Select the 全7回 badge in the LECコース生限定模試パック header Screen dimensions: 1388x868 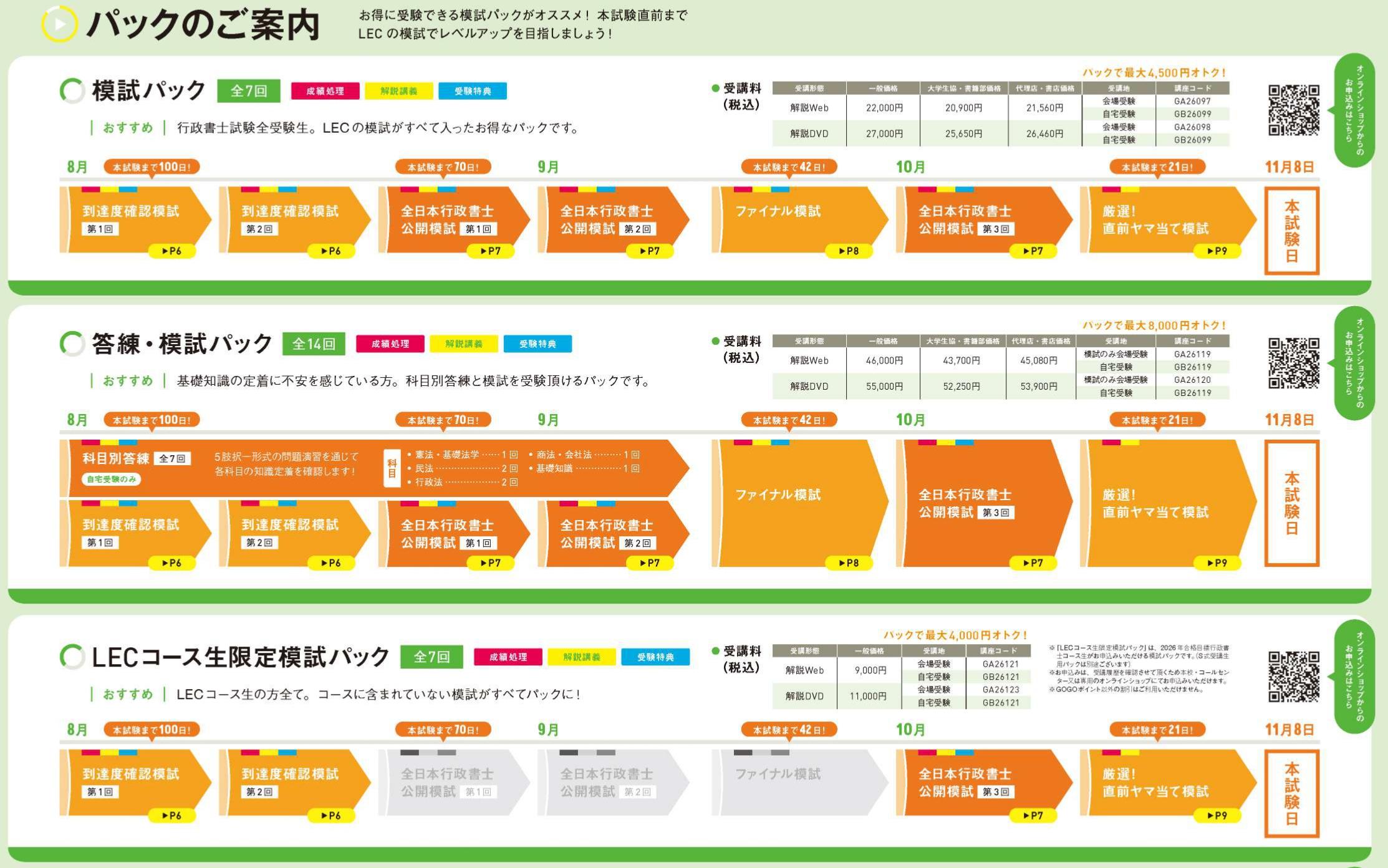[x=431, y=657]
